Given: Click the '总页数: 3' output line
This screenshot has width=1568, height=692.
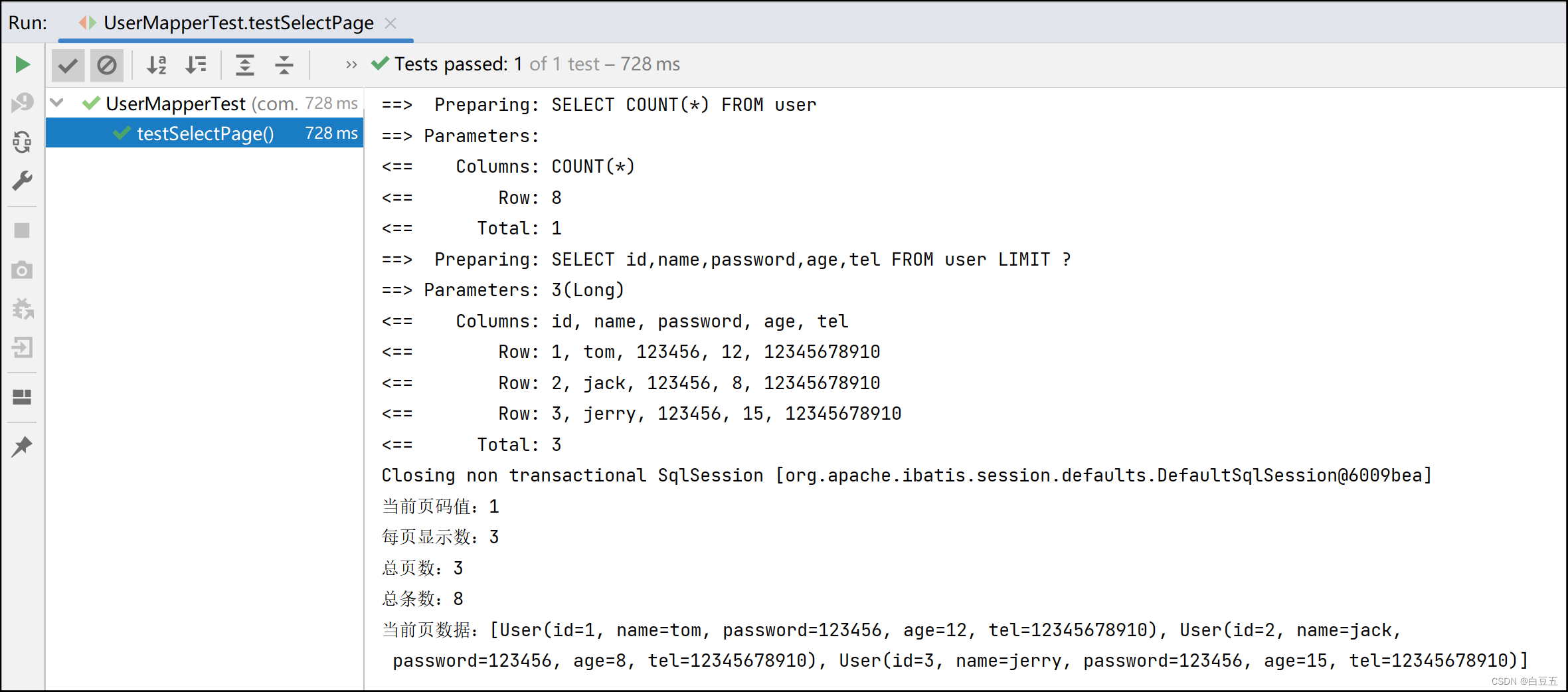Looking at the screenshot, I should click(x=422, y=568).
